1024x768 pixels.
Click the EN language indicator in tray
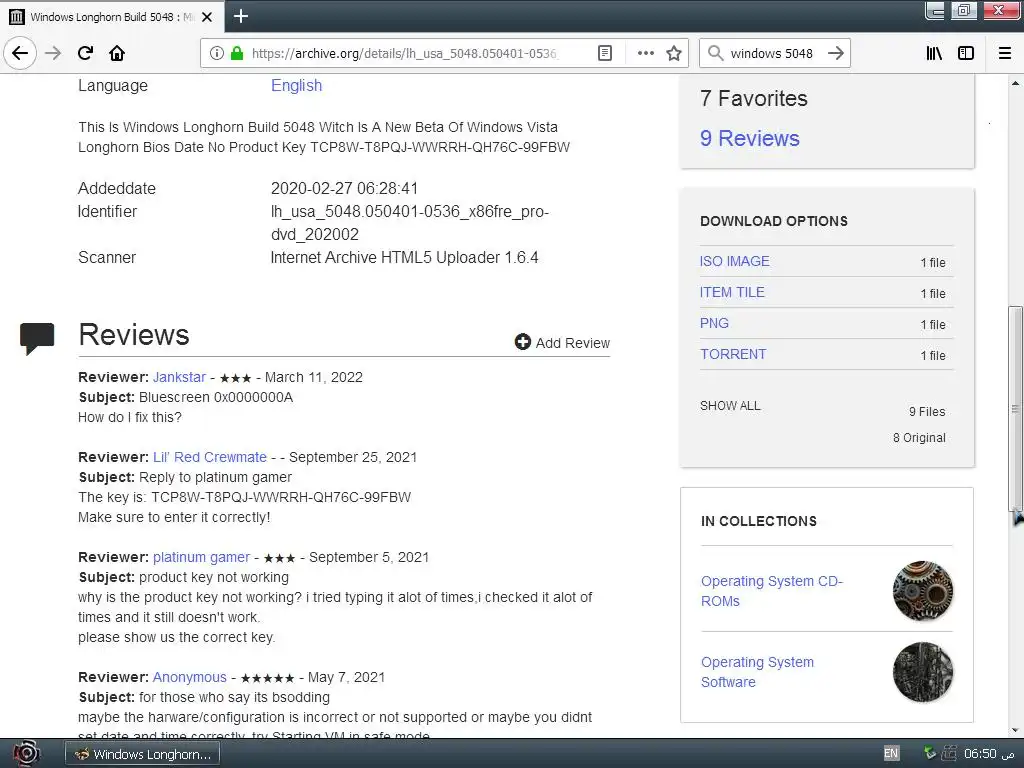pyautogui.click(x=891, y=754)
